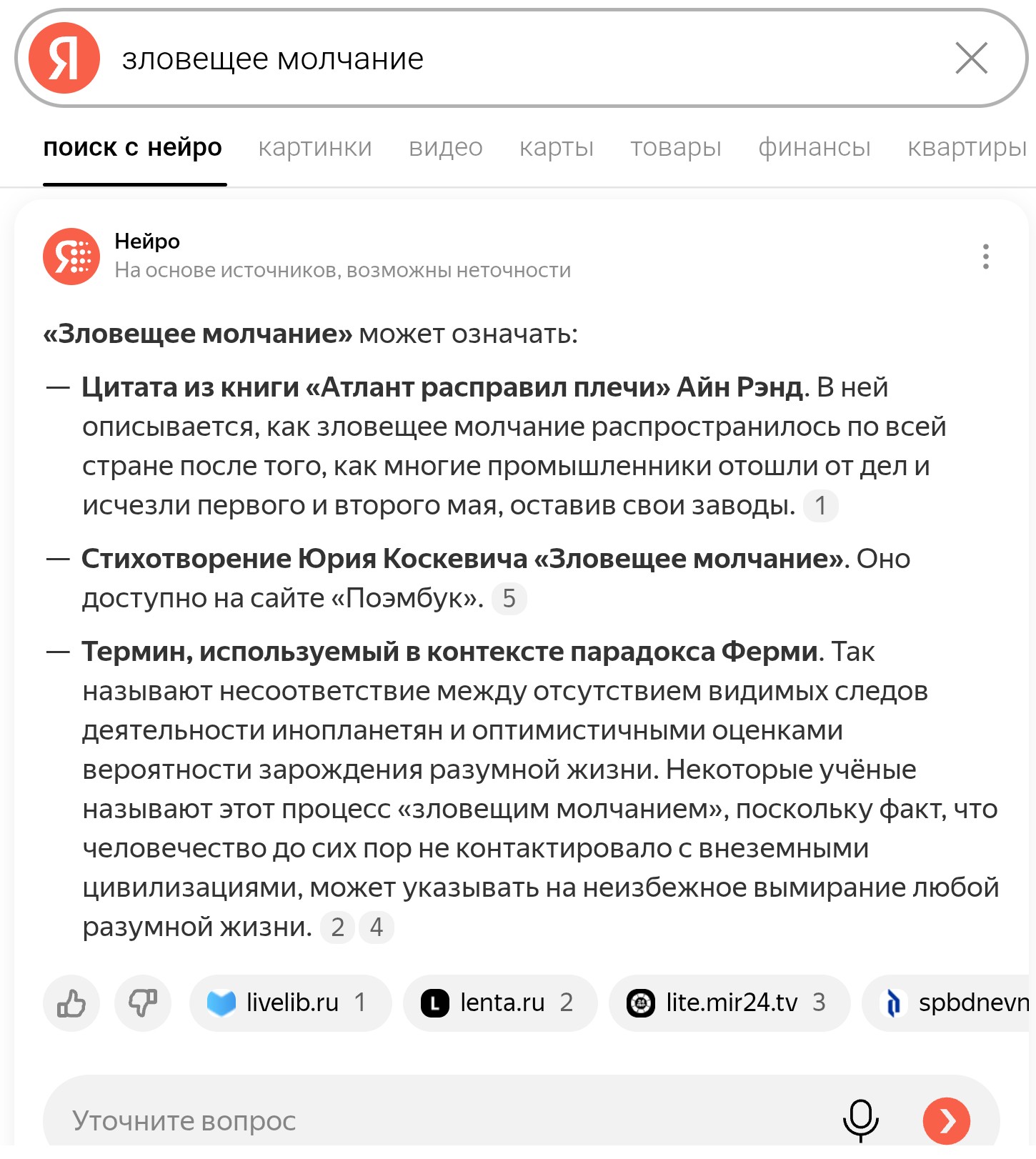Open the lenta.ru source chip
The image size is (1036, 1159).
pos(500,1003)
